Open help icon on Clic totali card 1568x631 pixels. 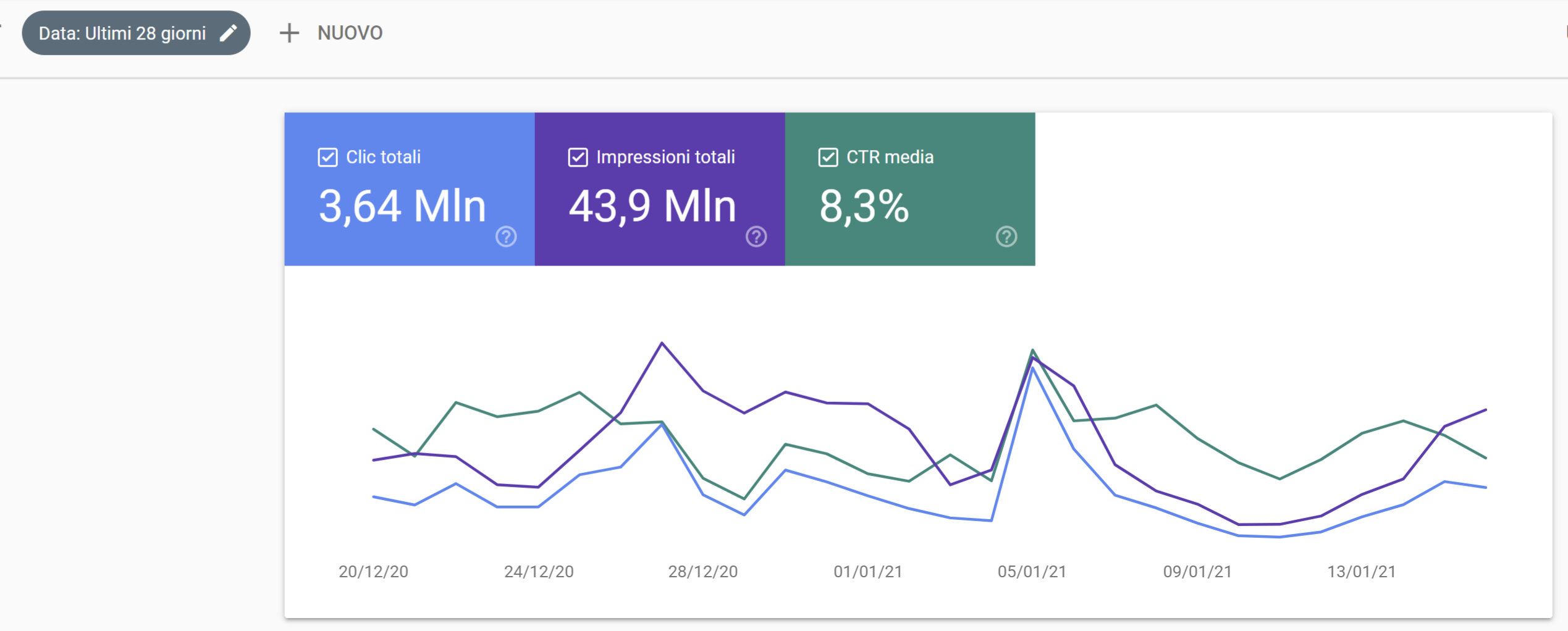[x=506, y=236]
